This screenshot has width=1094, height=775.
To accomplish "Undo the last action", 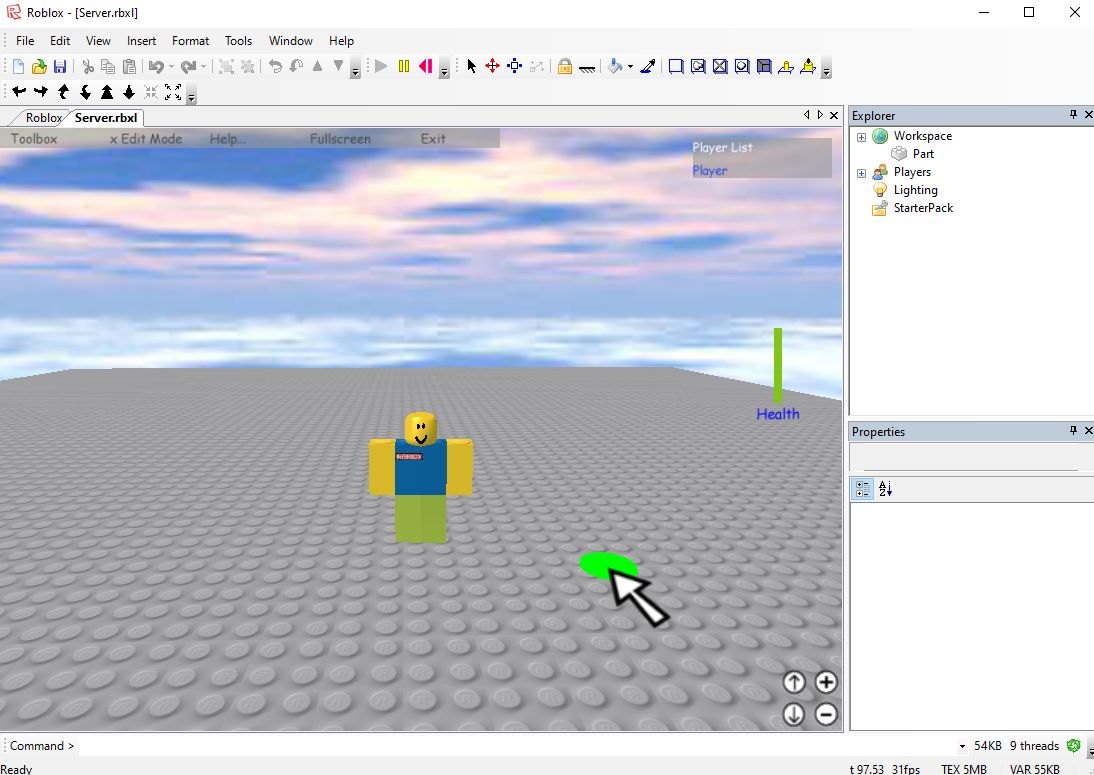I will click(156, 66).
